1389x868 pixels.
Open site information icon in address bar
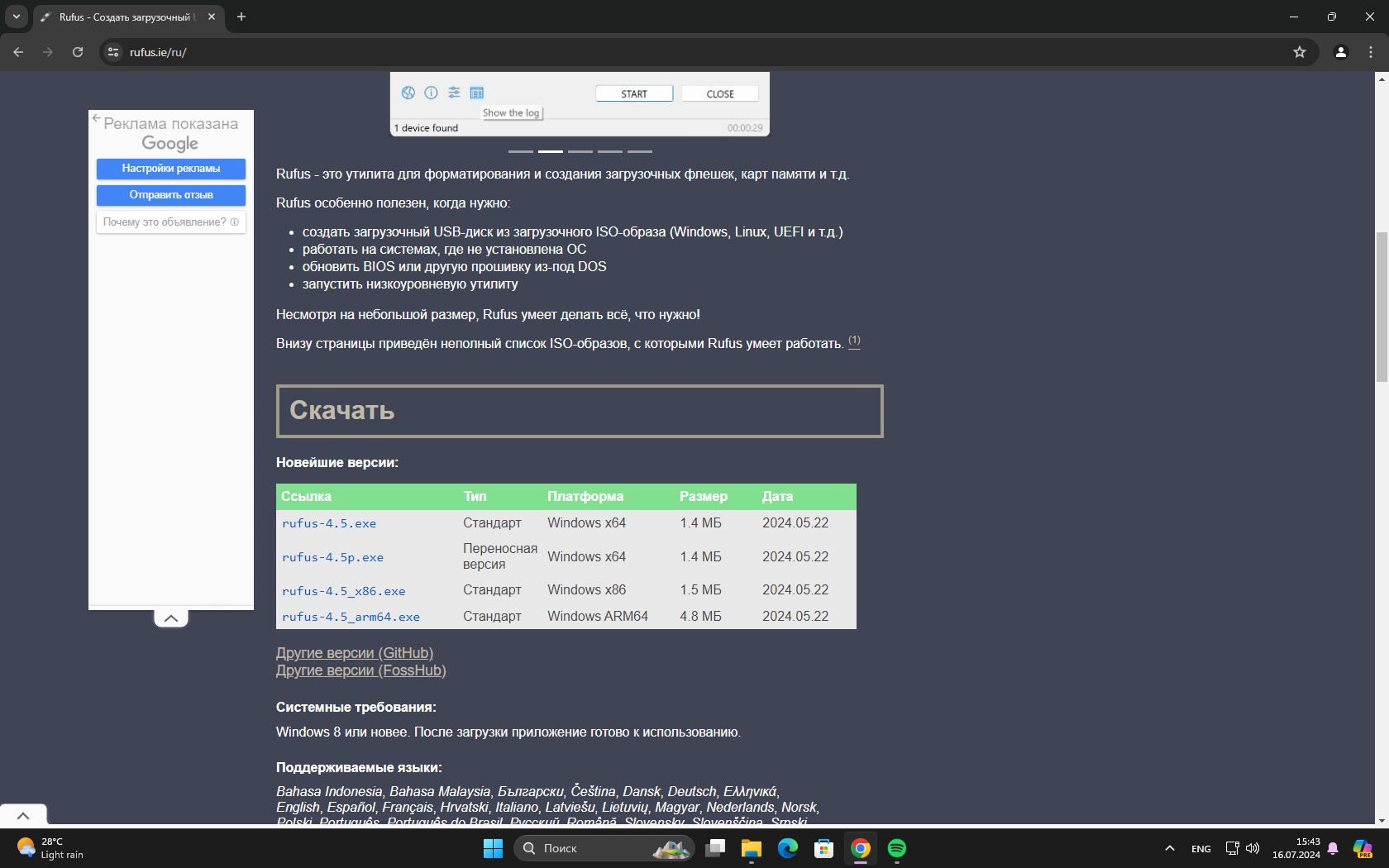[x=114, y=52]
